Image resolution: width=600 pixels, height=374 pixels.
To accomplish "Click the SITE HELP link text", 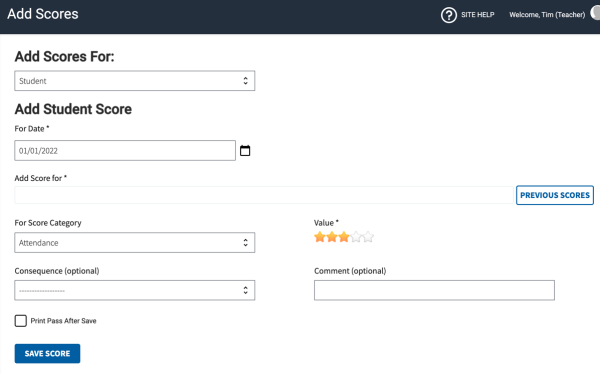I will point(478,15).
